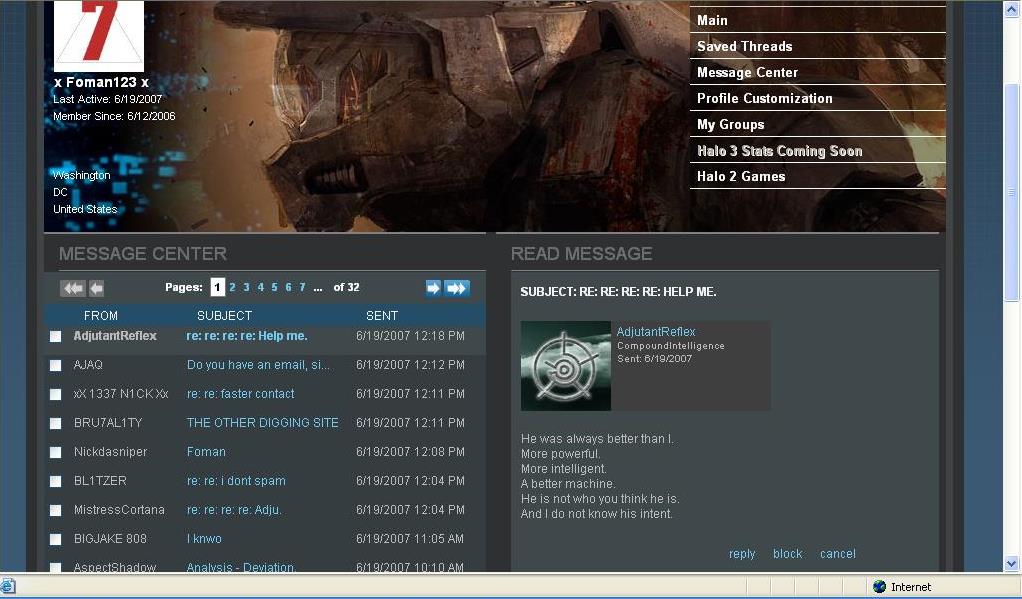Click the 7 emblem profile picture
Screen dimensions: 1022x599
click(x=99, y=36)
